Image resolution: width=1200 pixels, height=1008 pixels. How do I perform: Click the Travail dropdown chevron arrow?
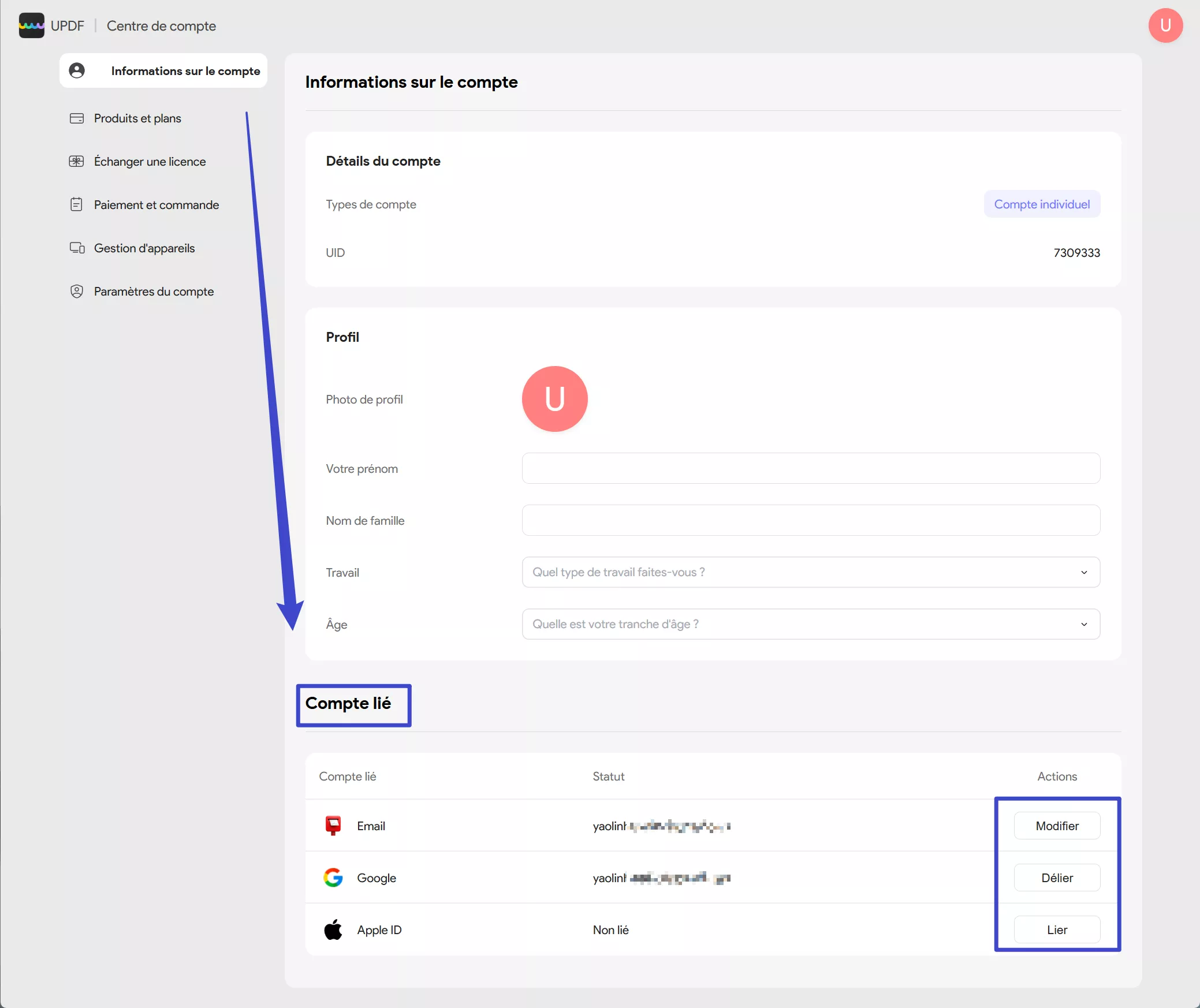pos(1084,572)
